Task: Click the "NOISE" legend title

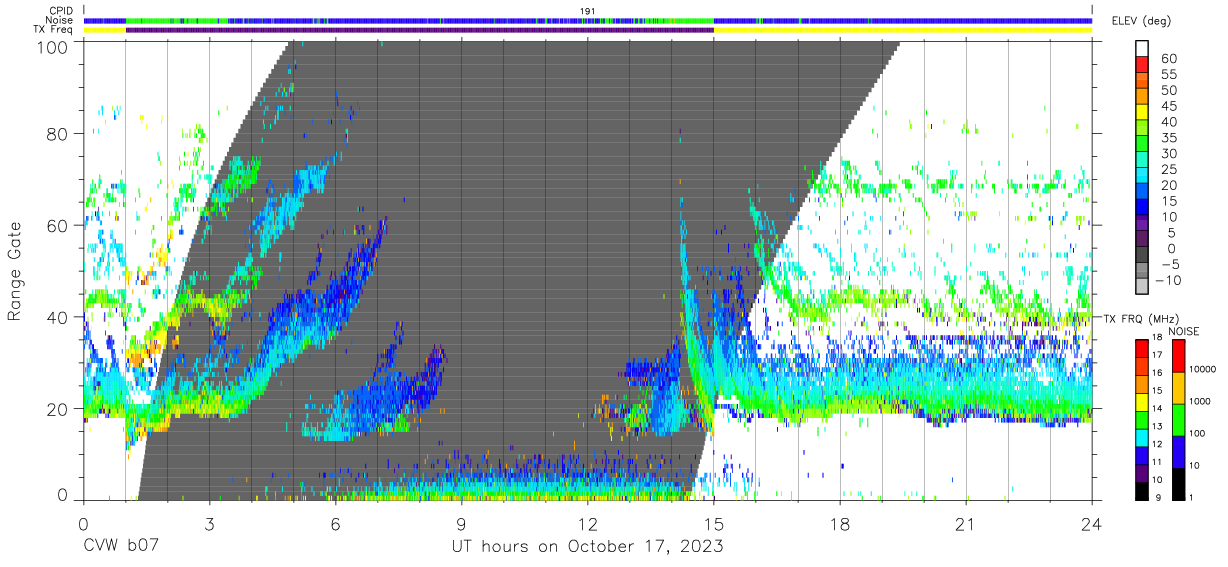Action: point(1186,331)
